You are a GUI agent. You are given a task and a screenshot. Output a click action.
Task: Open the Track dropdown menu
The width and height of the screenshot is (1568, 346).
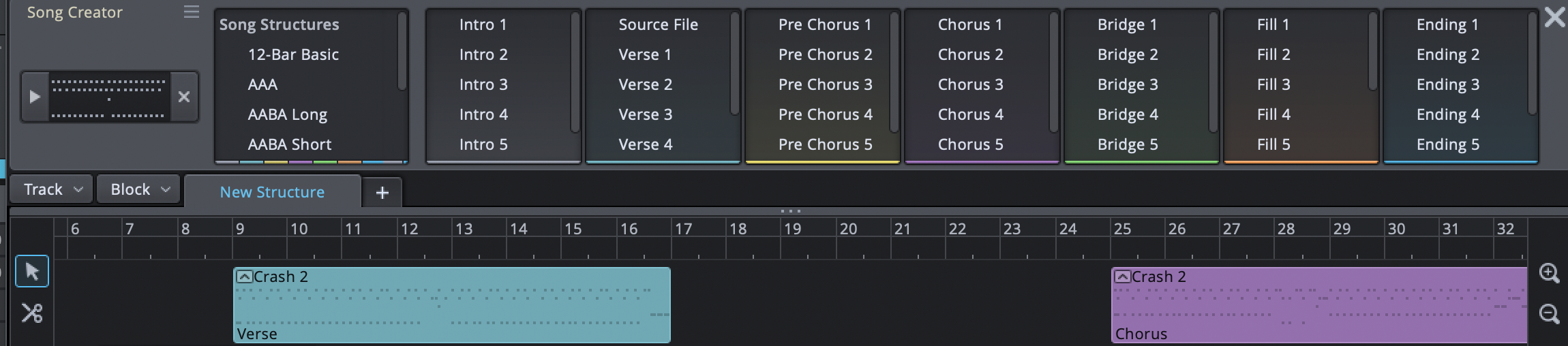tap(52, 189)
